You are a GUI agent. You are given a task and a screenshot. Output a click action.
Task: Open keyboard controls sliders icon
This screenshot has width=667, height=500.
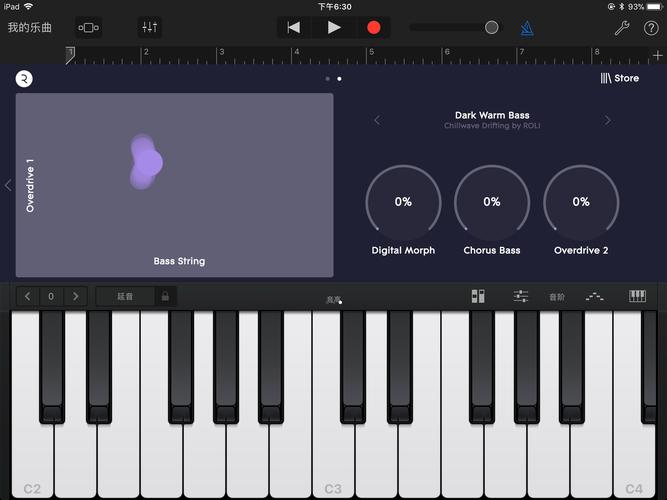521,296
